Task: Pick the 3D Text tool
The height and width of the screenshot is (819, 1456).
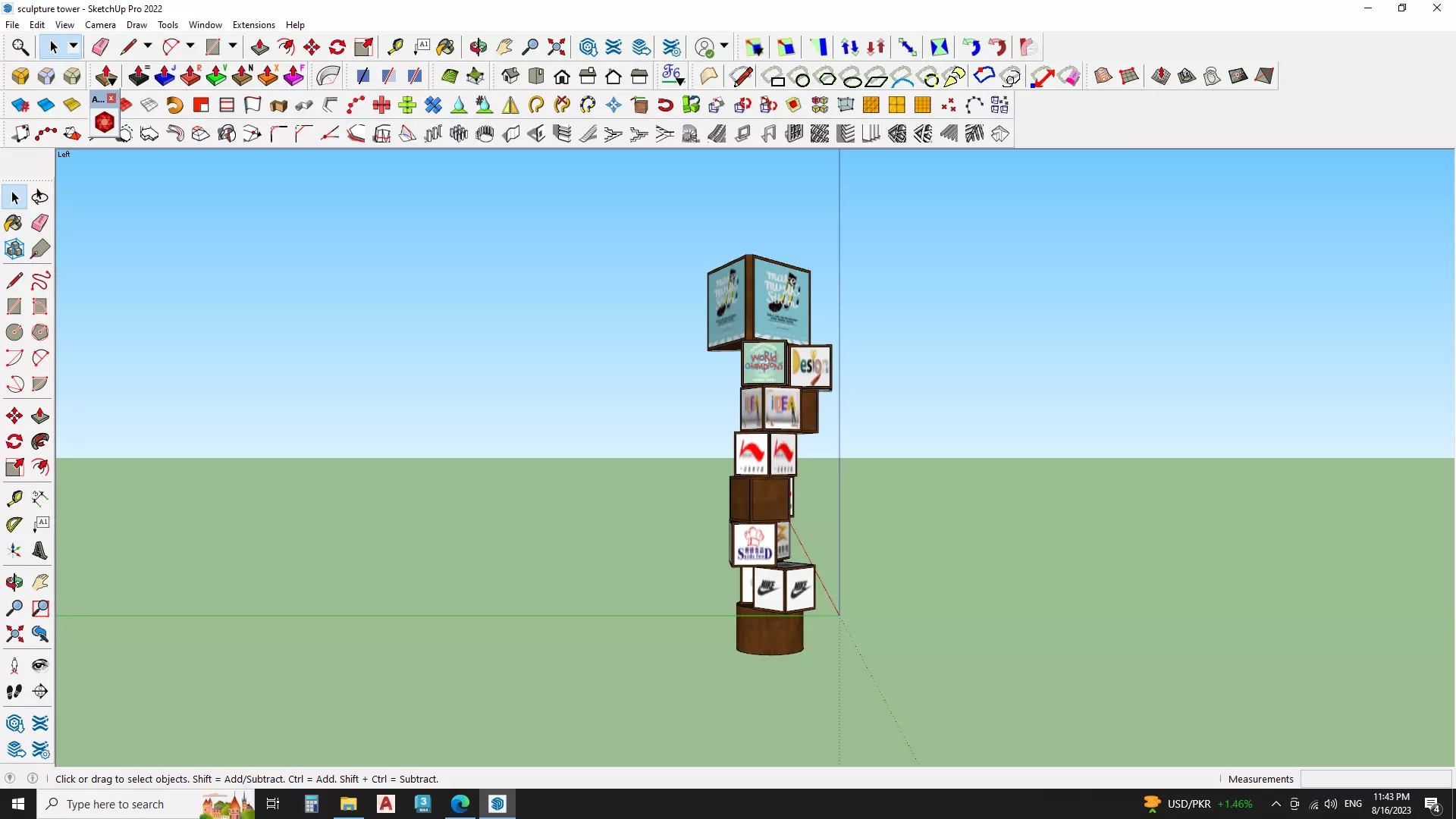Action: pyautogui.click(x=40, y=551)
